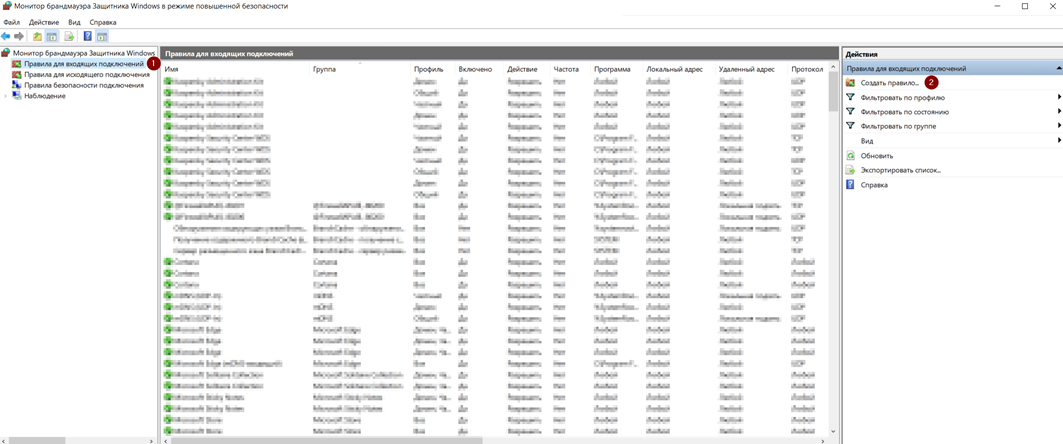Click the blue Help question-mark toolbar icon

(88, 37)
